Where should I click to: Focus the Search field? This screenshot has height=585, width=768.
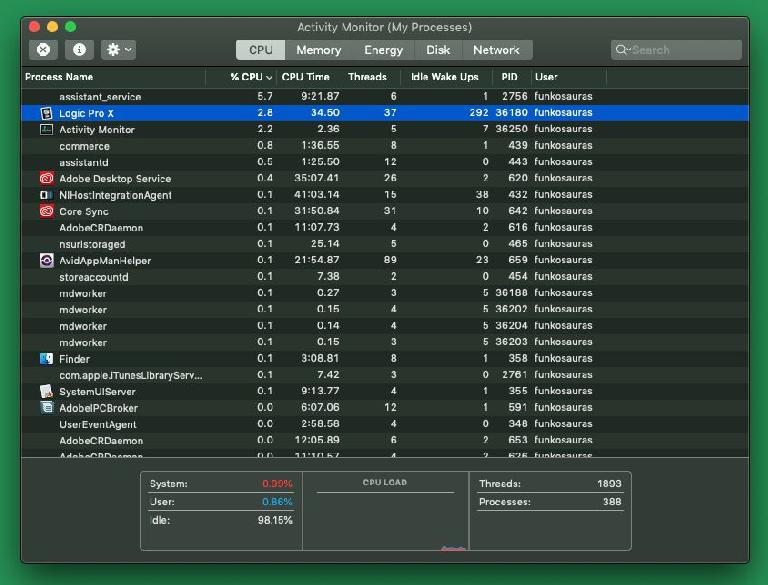click(676, 49)
